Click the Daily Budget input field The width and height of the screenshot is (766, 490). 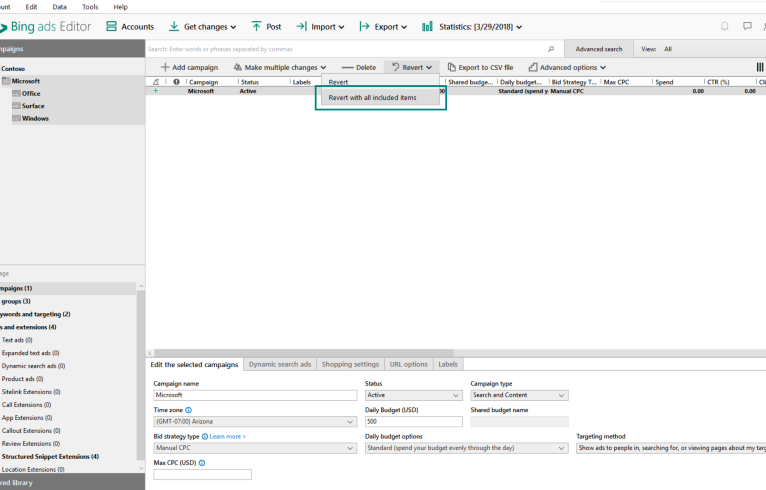click(x=413, y=422)
